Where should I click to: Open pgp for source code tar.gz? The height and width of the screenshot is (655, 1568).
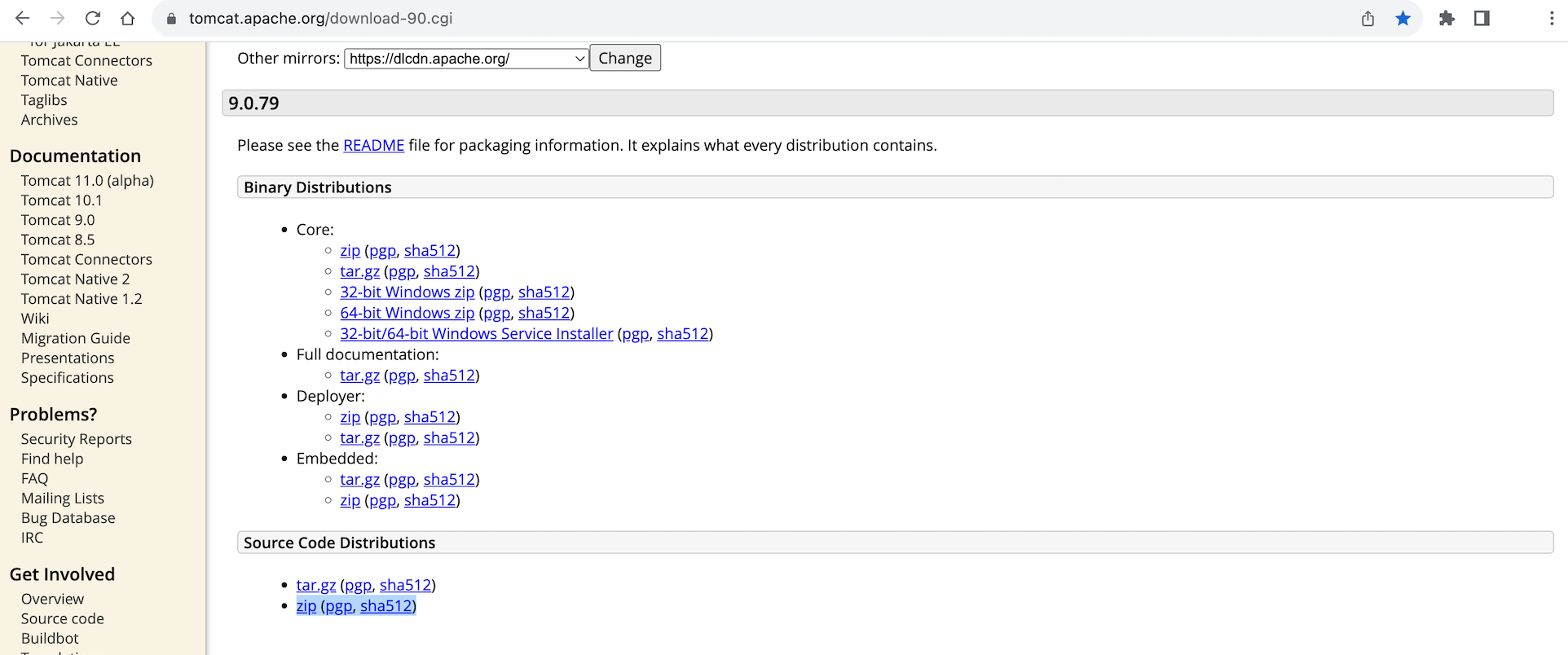(358, 585)
